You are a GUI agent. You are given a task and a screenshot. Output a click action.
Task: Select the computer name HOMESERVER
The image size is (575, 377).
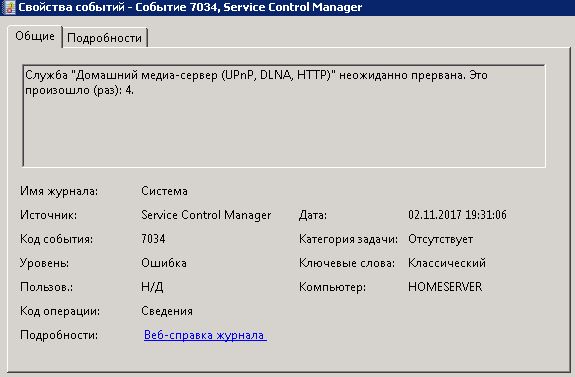click(445, 287)
